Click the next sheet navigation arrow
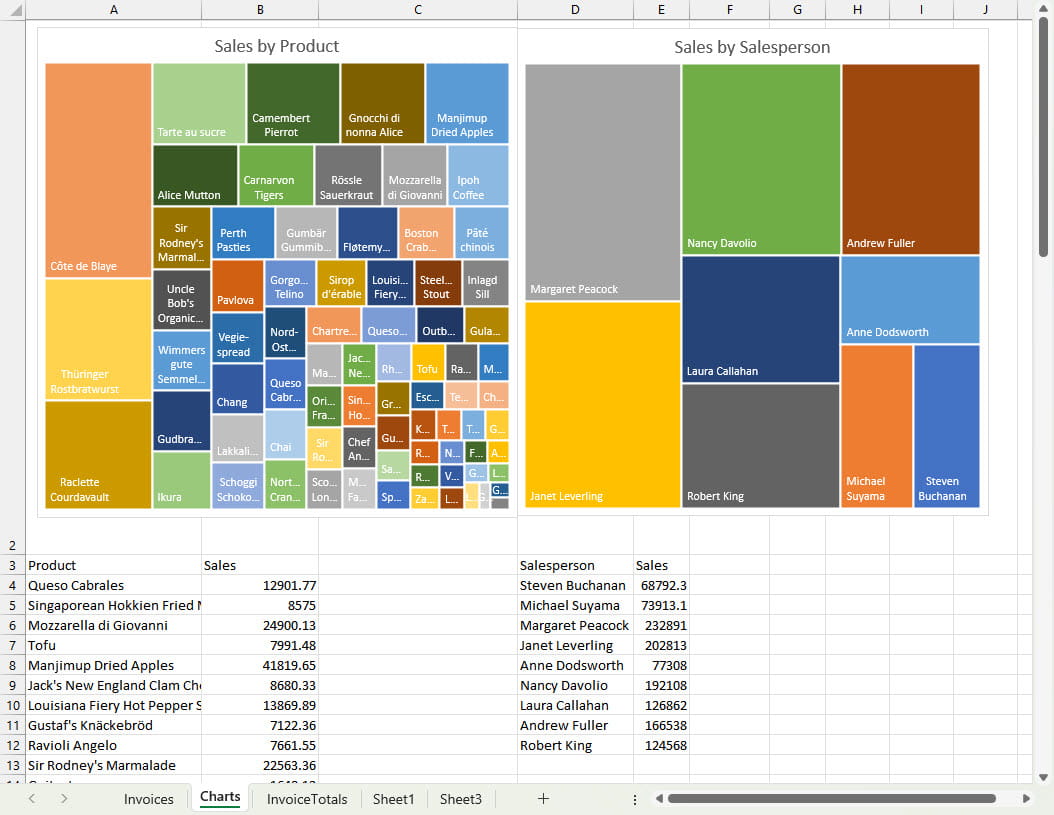Viewport: 1054px width, 815px height. [x=64, y=799]
